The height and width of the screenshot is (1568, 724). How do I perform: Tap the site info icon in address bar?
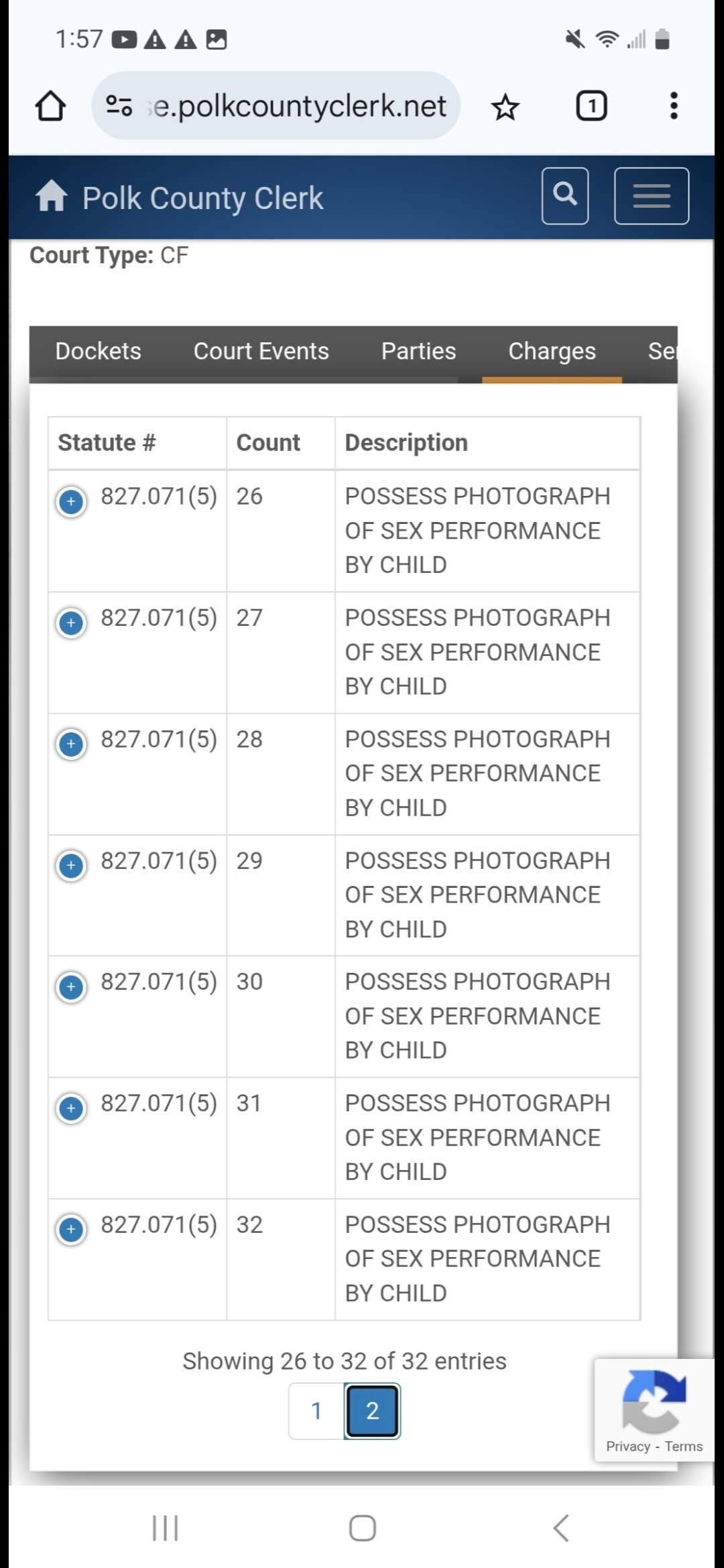tap(119, 106)
